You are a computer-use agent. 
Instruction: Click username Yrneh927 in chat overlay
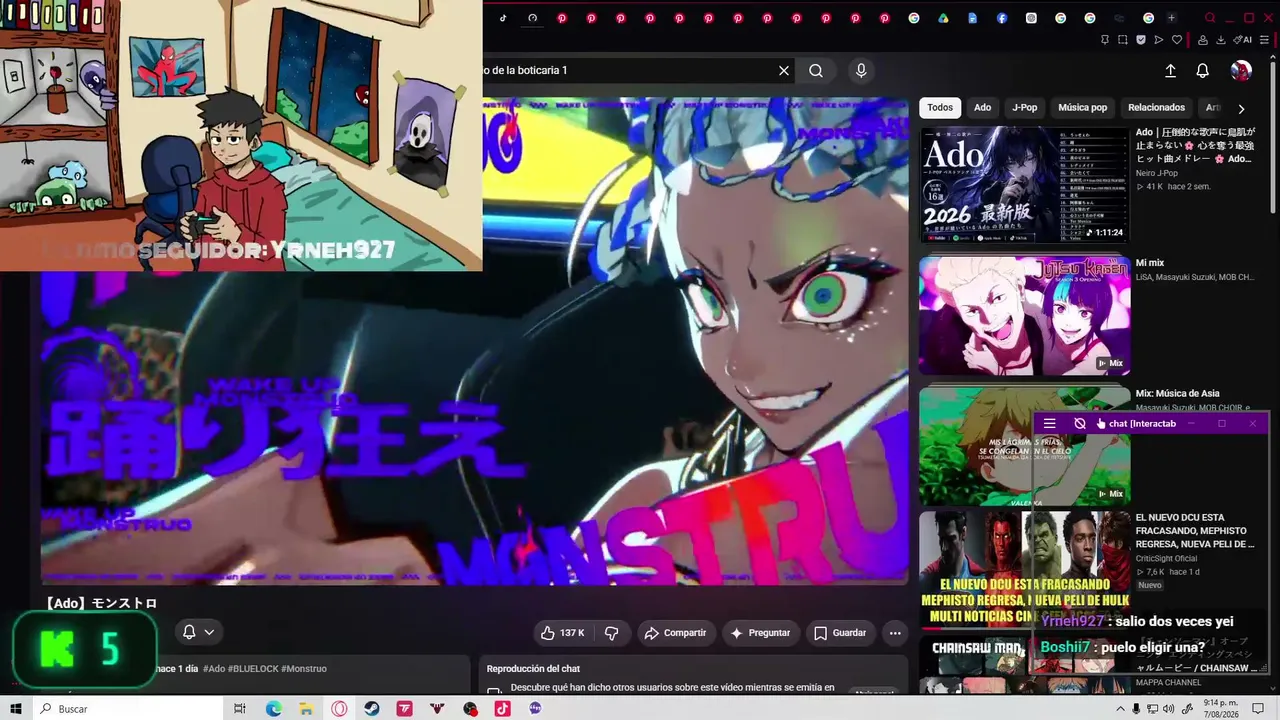coord(1072,621)
